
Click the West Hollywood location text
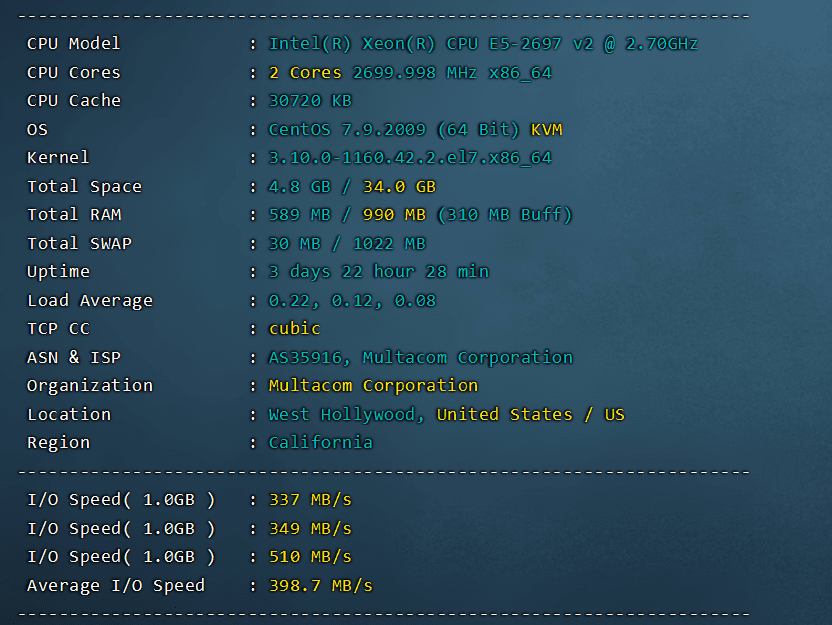(347, 415)
